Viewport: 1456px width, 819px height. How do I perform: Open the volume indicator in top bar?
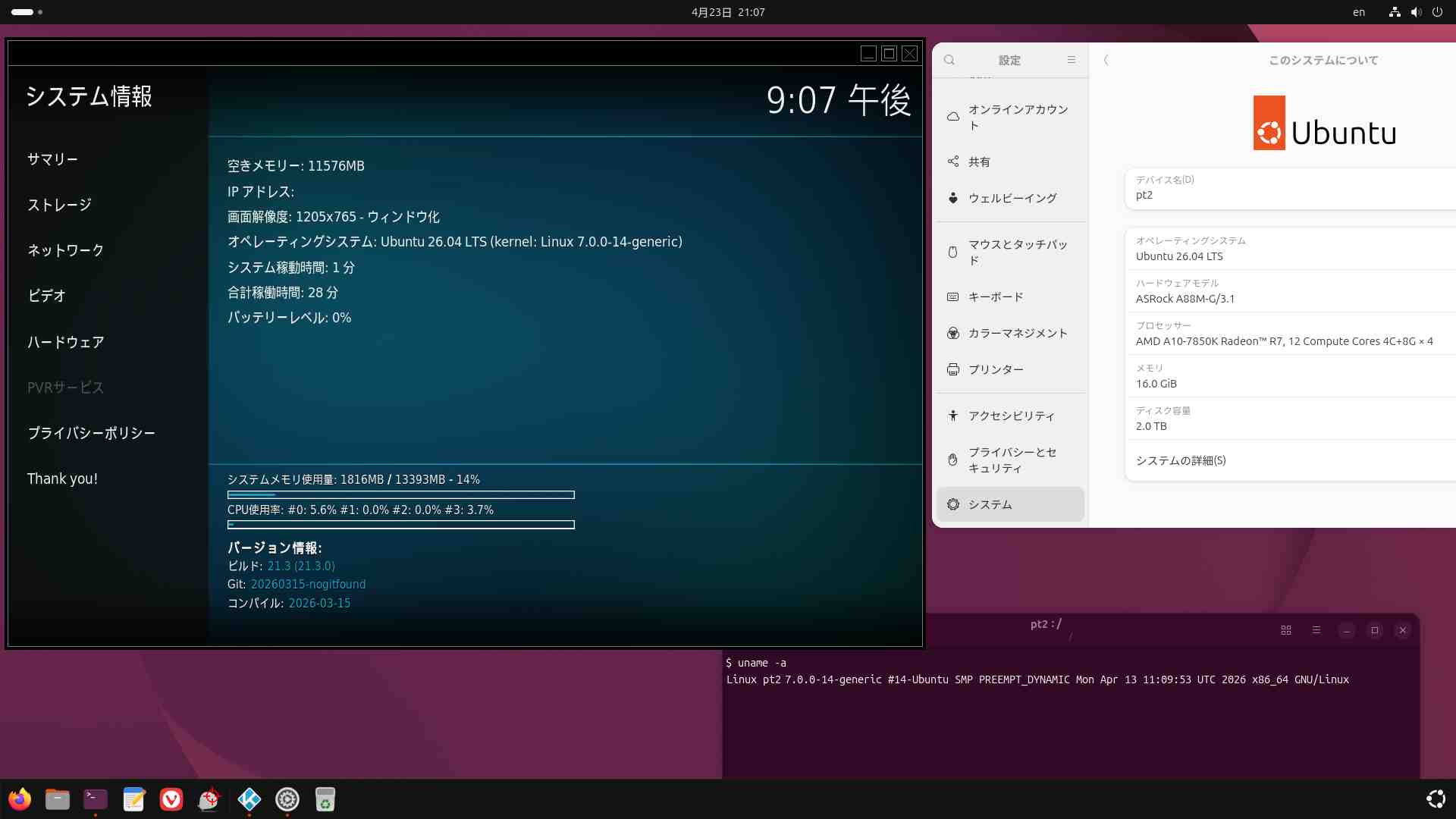click(1416, 12)
